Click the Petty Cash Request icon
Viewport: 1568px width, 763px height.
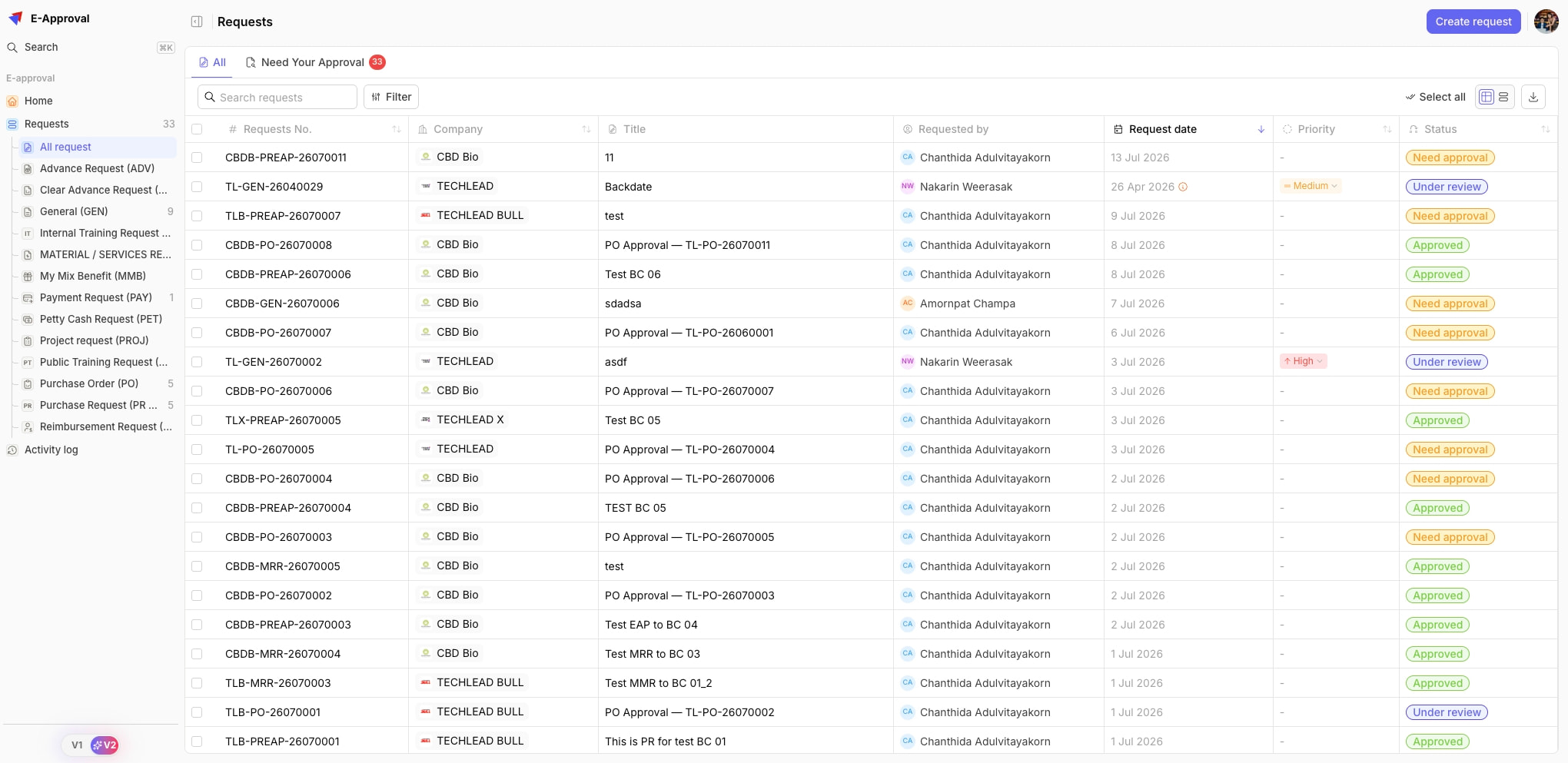[28, 319]
